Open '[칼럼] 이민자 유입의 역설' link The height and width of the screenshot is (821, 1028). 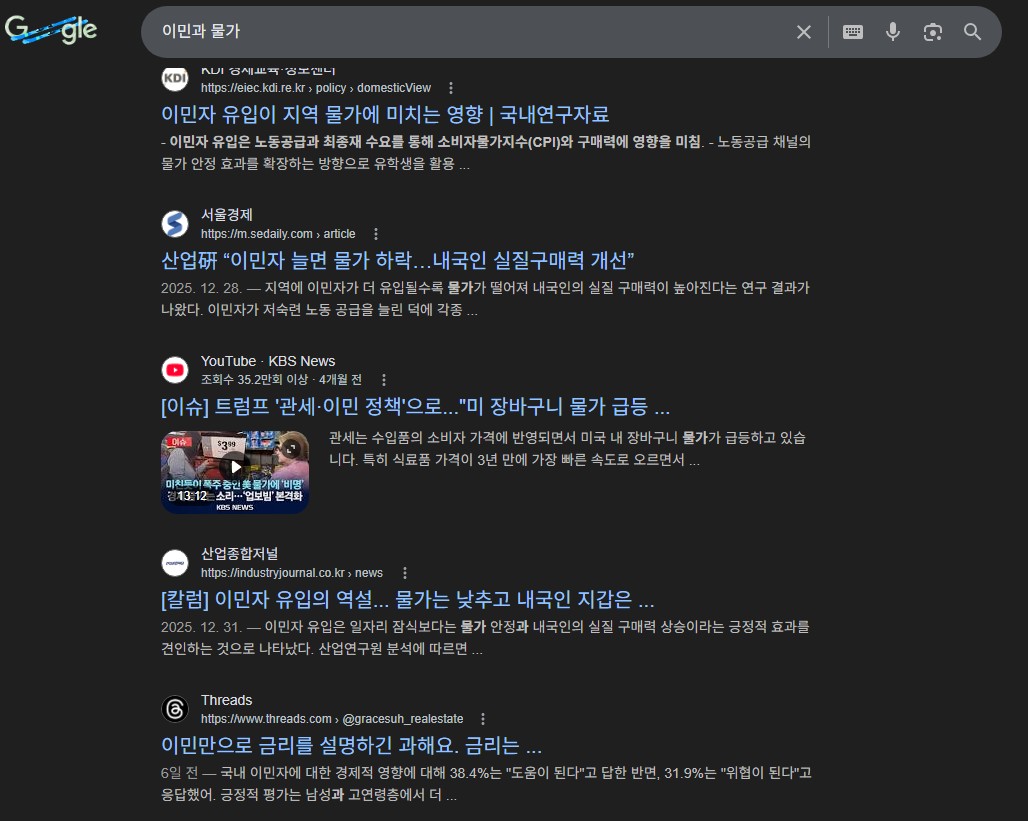point(407,600)
